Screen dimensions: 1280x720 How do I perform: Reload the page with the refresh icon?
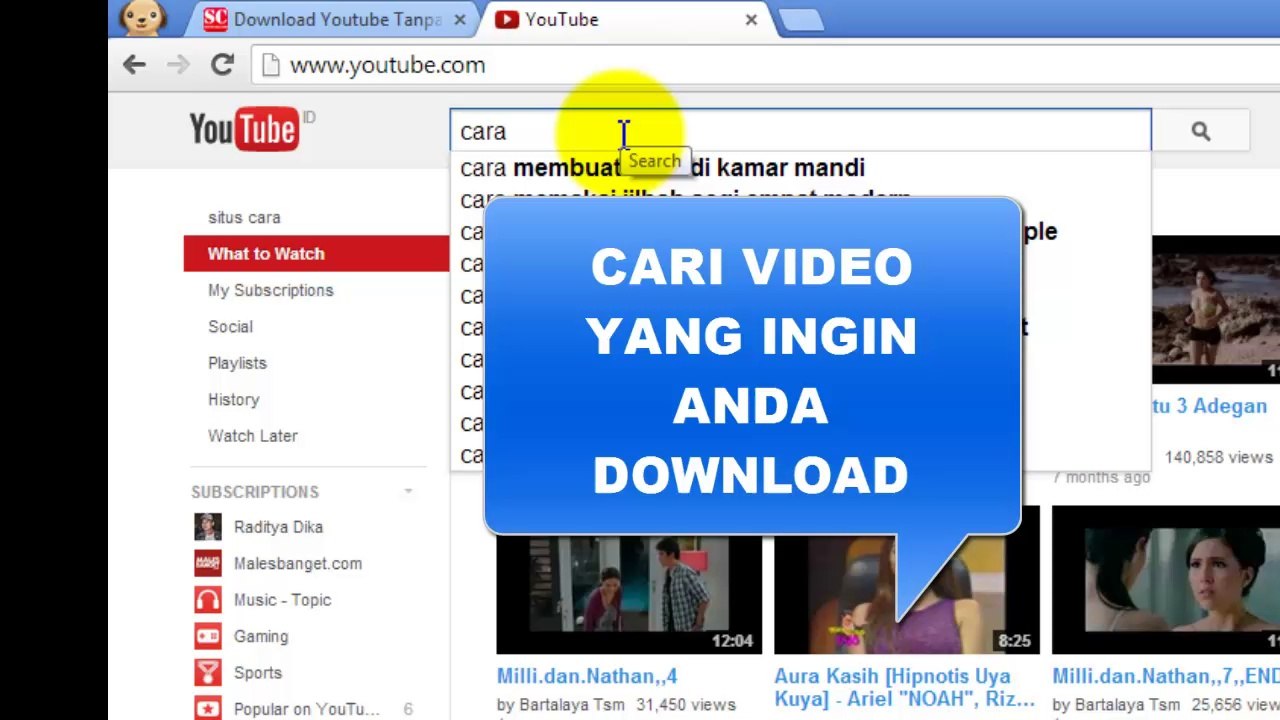pyautogui.click(x=222, y=65)
